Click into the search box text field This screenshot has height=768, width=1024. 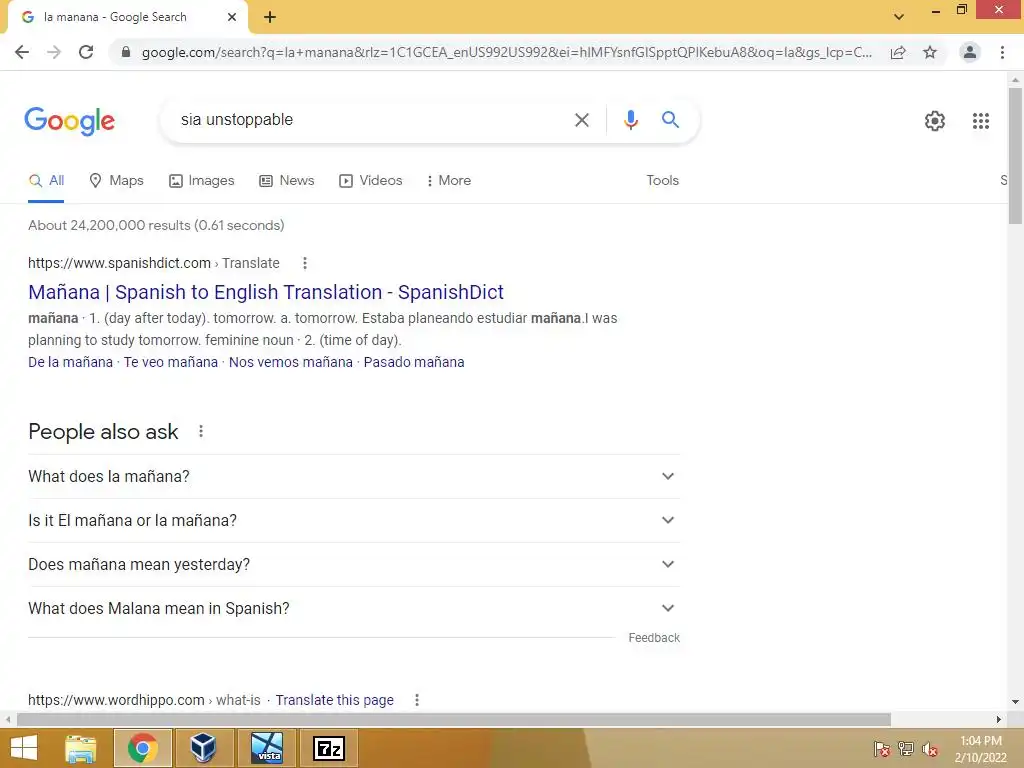(x=372, y=120)
